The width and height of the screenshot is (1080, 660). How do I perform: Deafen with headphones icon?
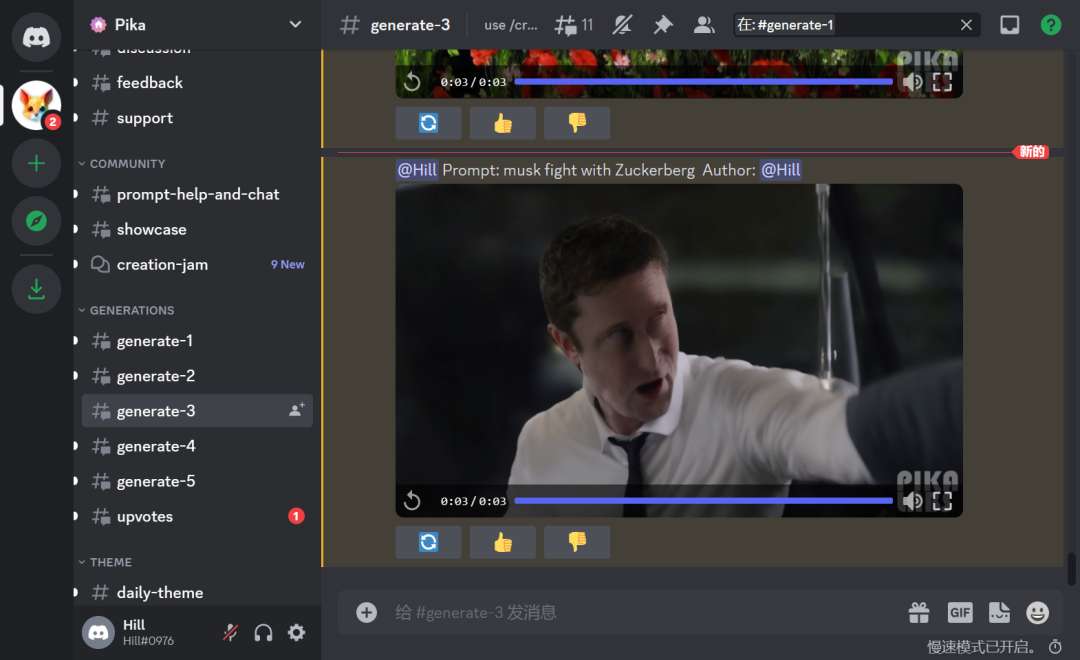[x=263, y=632]
